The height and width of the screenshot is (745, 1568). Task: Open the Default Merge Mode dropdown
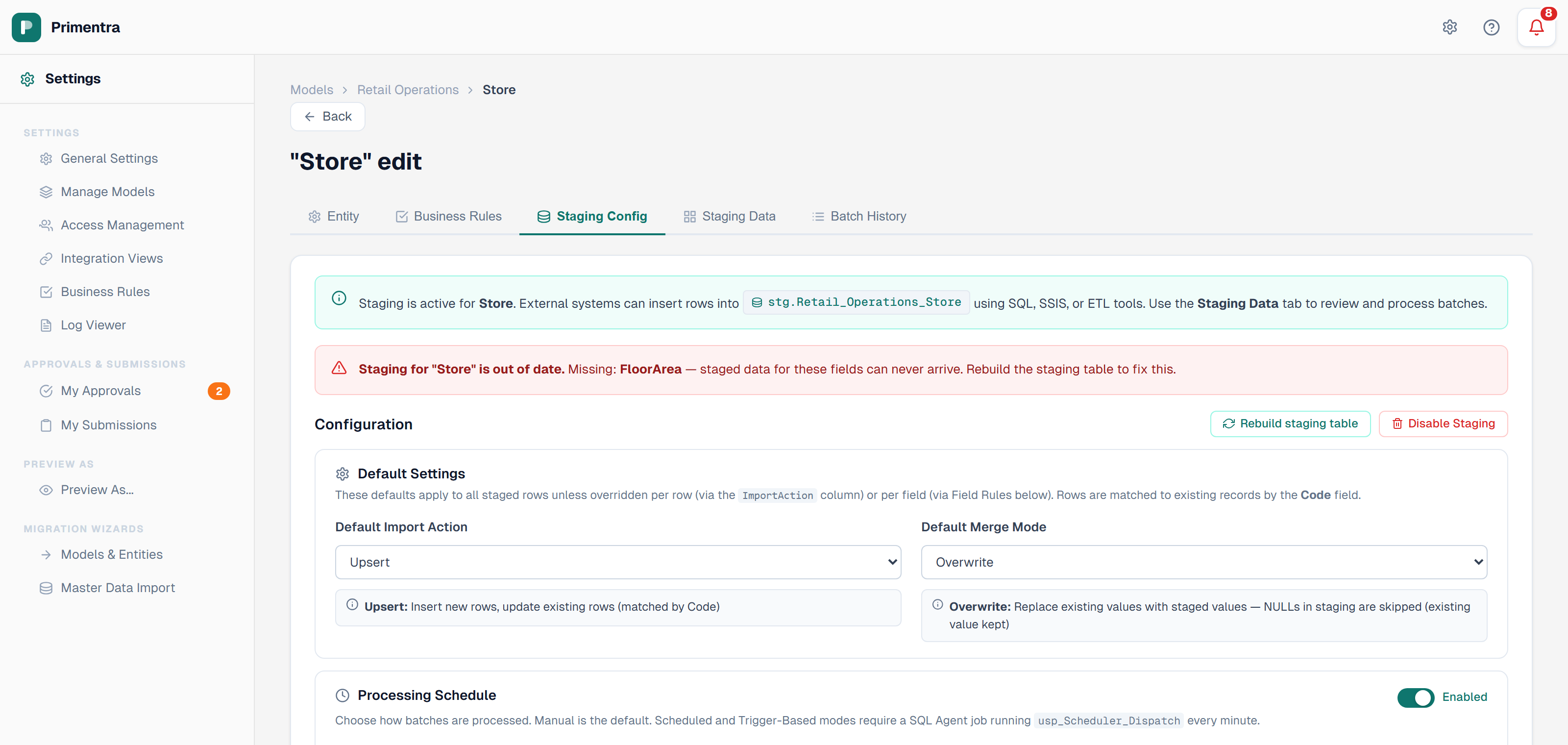tap(1203, 562)
